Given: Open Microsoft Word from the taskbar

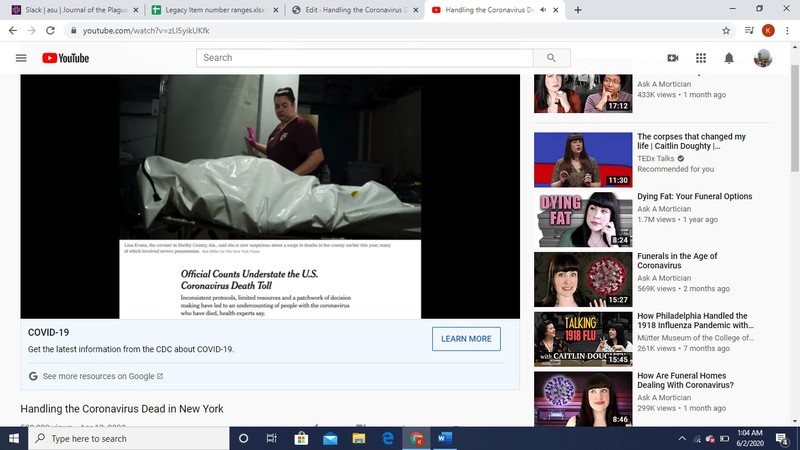Looking at the screenshot, I should (445, 438).
